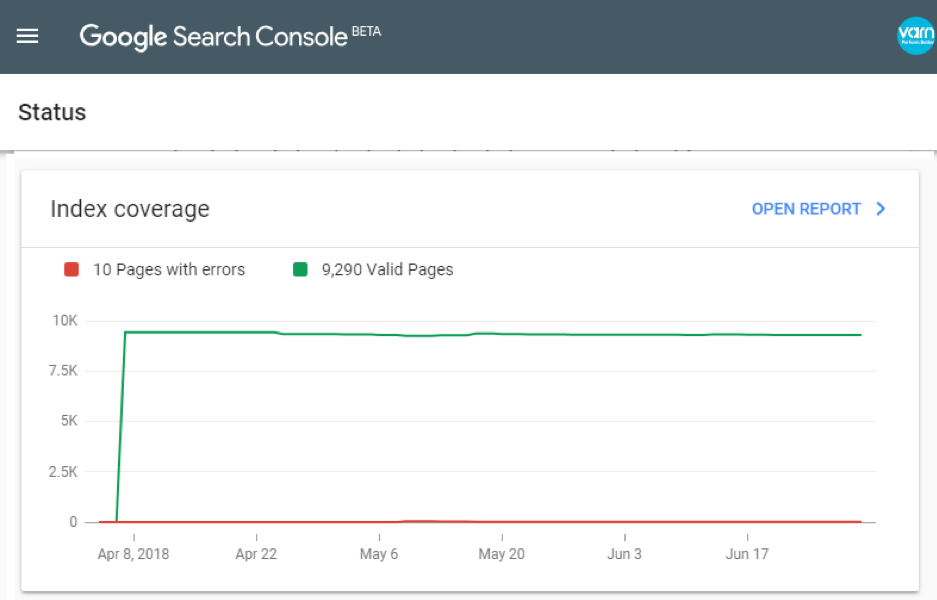Click the BETA label
Image resolution: width=937 pixels, height=600 pixels.
[366, 32]
